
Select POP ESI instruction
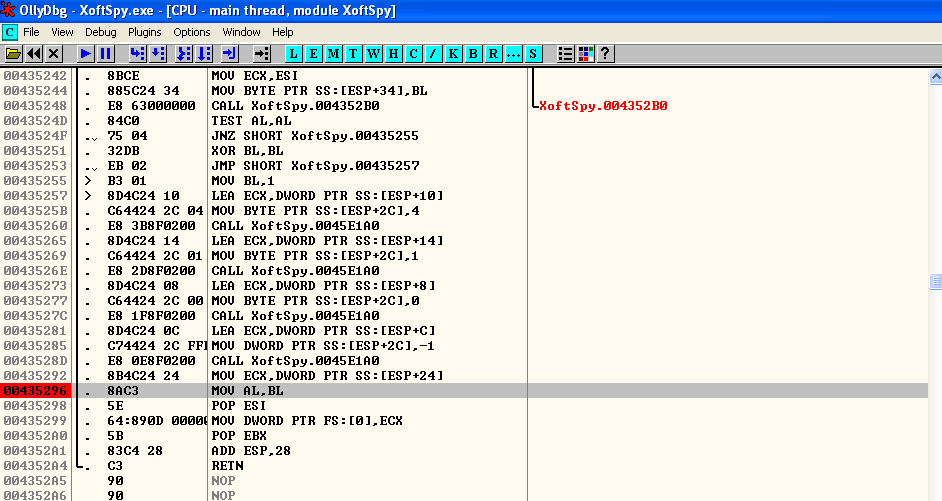(x=239, y=405)
